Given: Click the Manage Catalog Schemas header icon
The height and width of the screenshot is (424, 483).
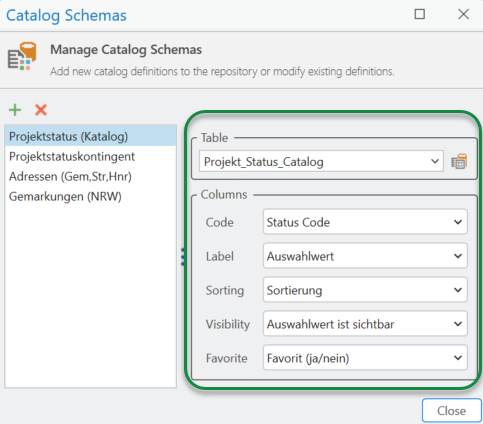Looking at the screenshot, I should click(x=22, y=56).
